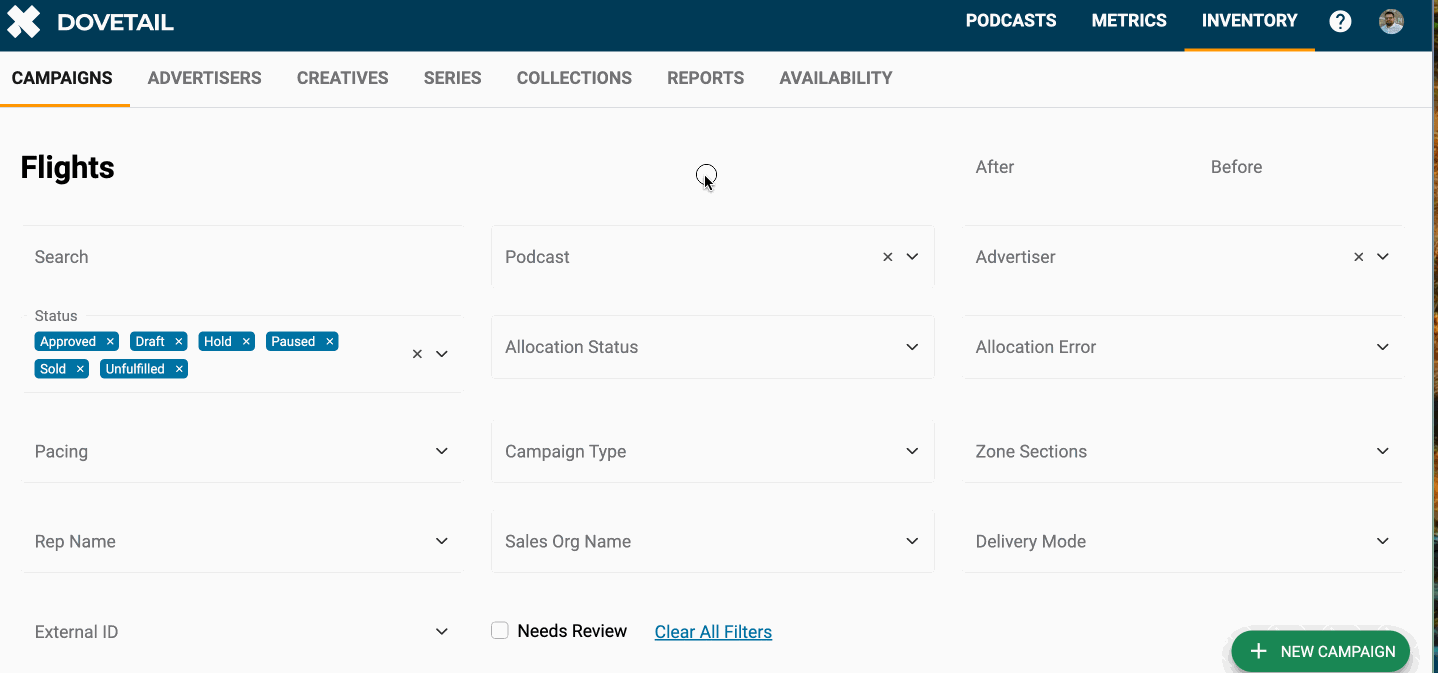
Task: Clear all selected Status values
Action: click(417, 354)
